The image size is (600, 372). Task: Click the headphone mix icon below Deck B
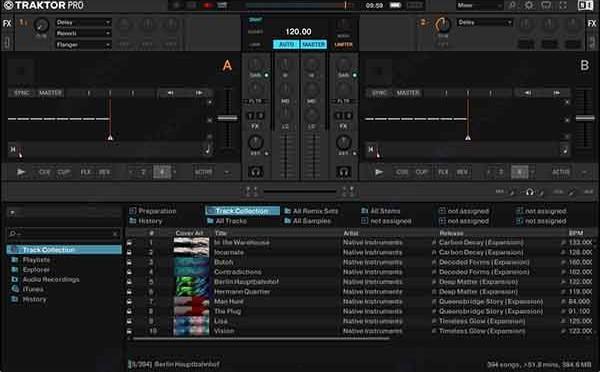(x=530, y=192)
